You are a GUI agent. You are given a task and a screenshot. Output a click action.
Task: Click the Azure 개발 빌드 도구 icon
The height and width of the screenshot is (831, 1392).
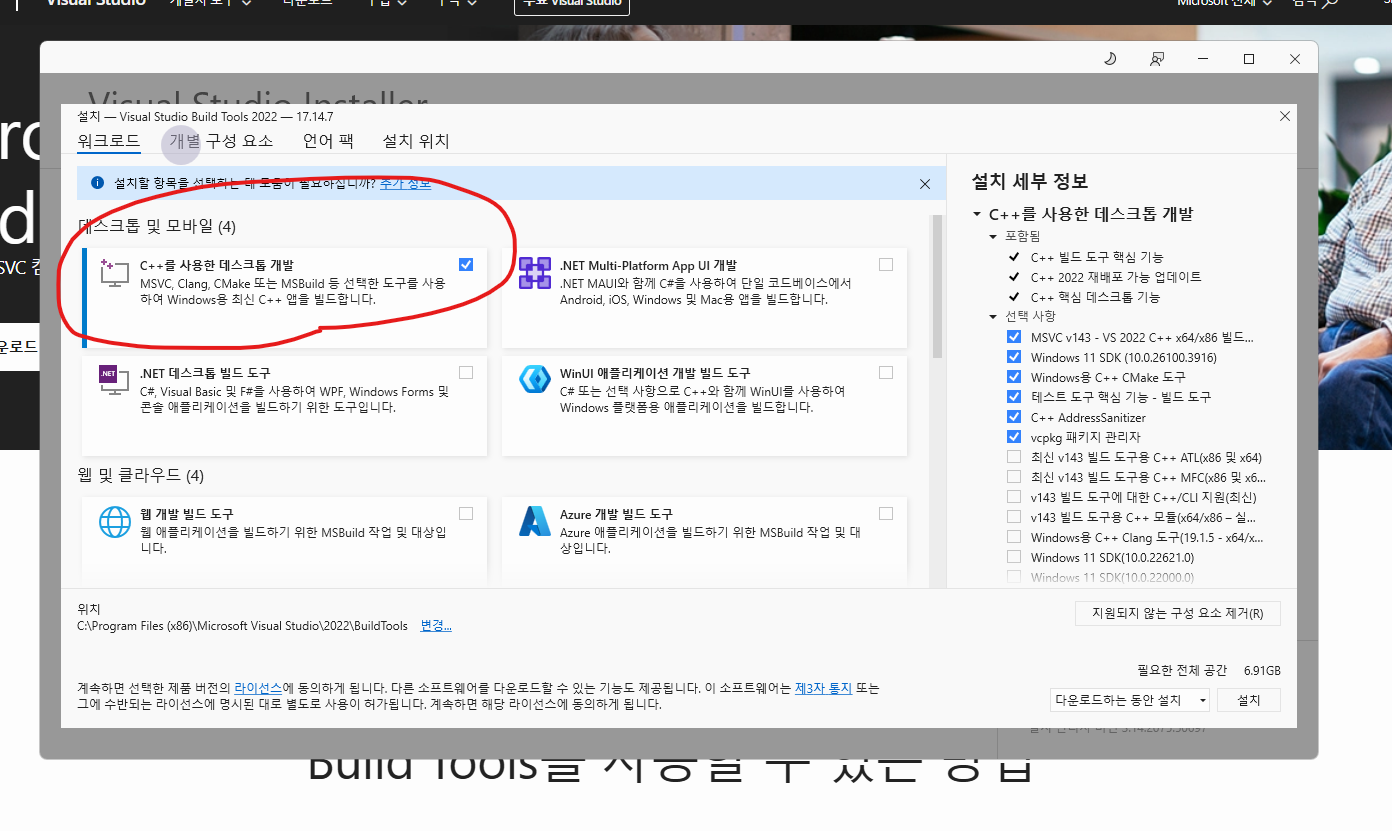(535, 521)
